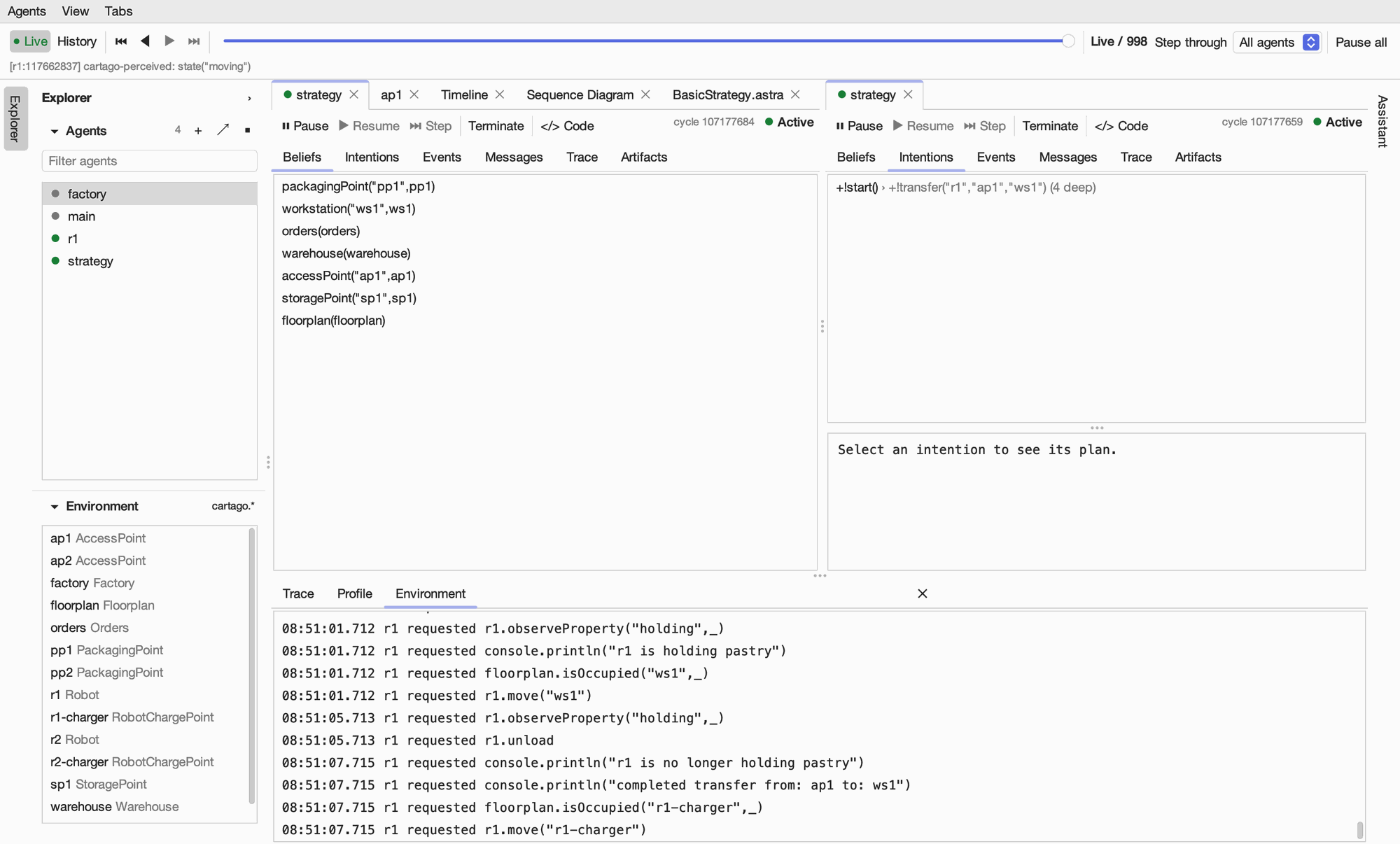Viewport: 1400px width, 844px height.
Task: Close the Sequence Diagram tab
Action: tap(645, 94)
